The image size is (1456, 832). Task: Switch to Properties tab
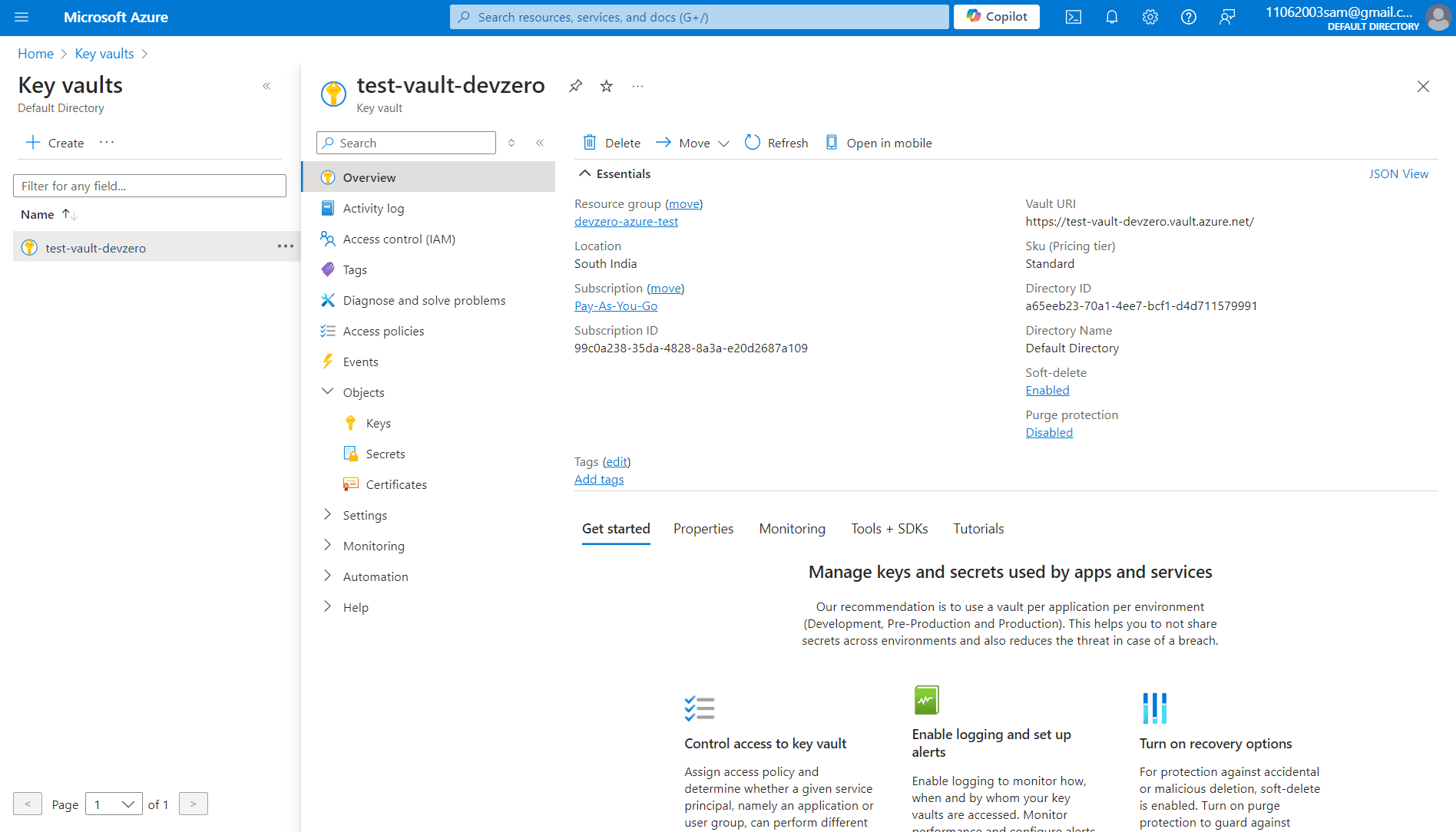coord(703,529)
